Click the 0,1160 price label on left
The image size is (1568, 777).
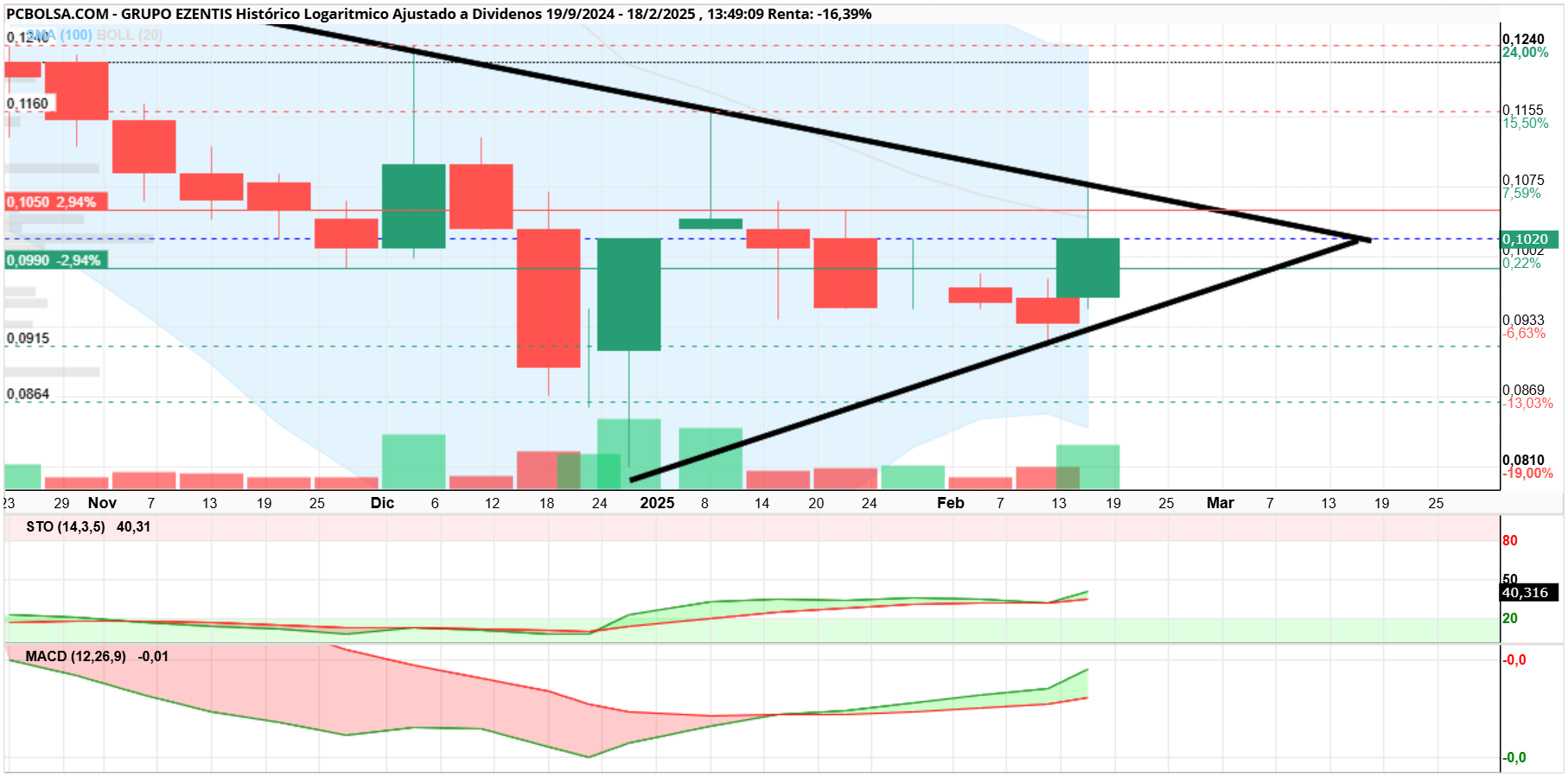click(x=29, y=104)
